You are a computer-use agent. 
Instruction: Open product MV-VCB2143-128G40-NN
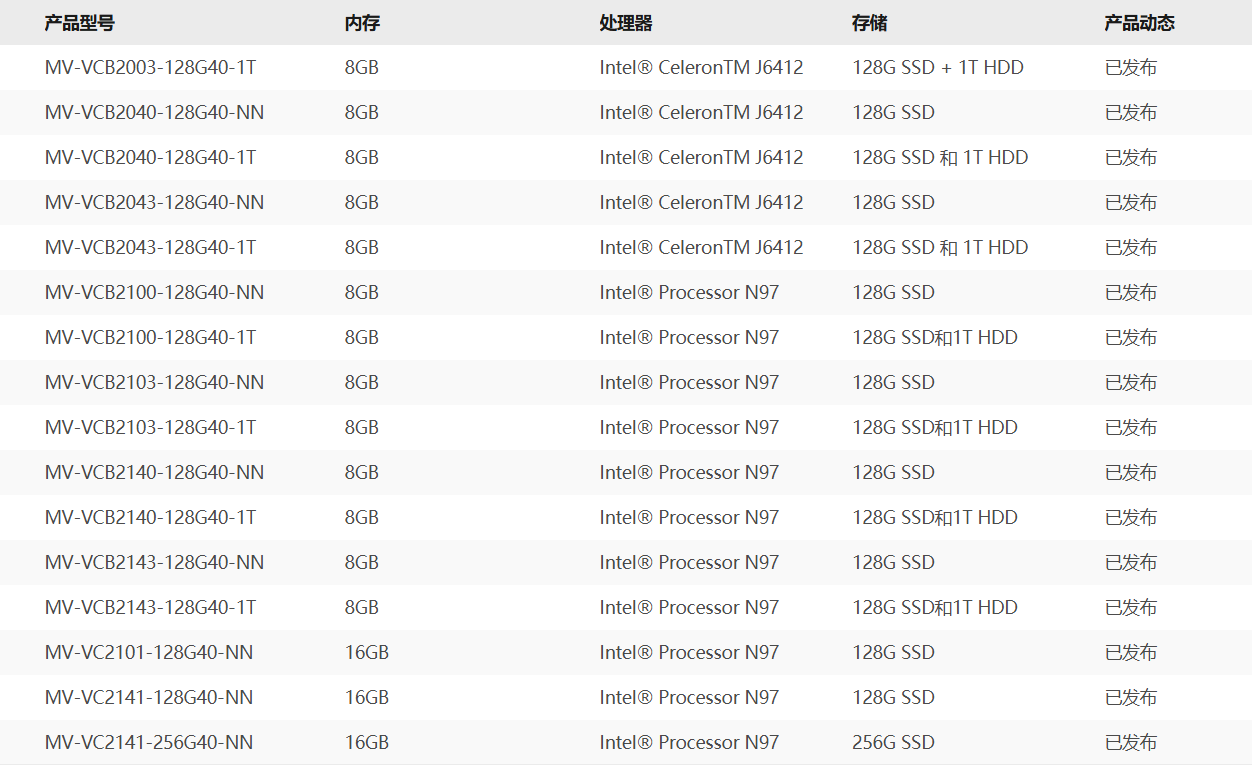pyautogui.click(x=154, y=563)
